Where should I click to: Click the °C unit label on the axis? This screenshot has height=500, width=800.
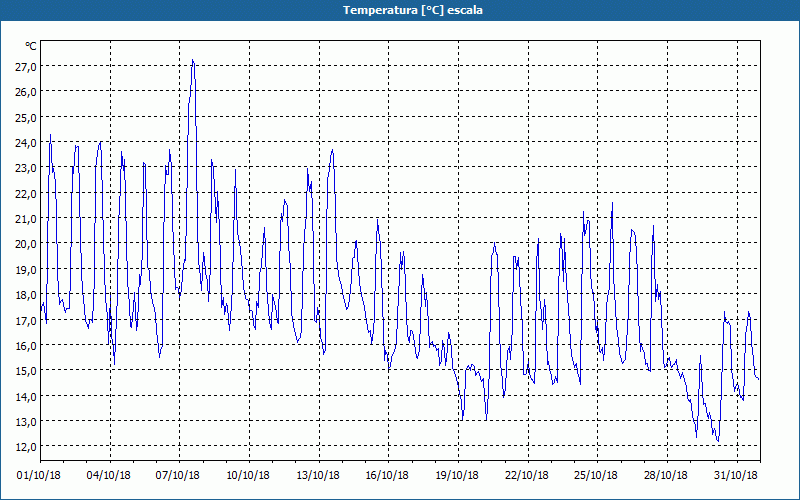click(31, 46)
